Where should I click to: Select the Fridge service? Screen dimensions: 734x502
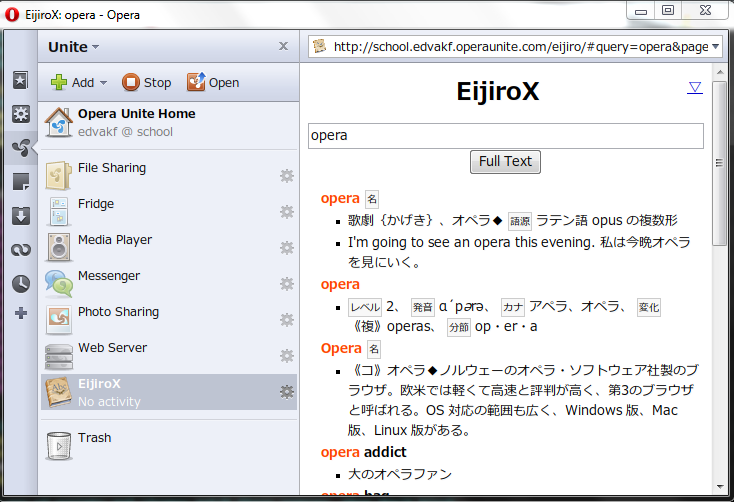coord(169,212)
